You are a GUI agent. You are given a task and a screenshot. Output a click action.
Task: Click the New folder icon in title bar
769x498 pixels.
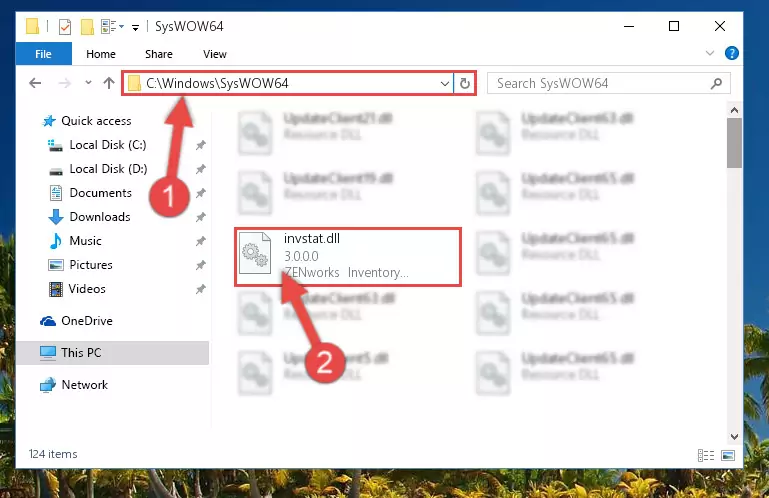[x=87, y=26]
